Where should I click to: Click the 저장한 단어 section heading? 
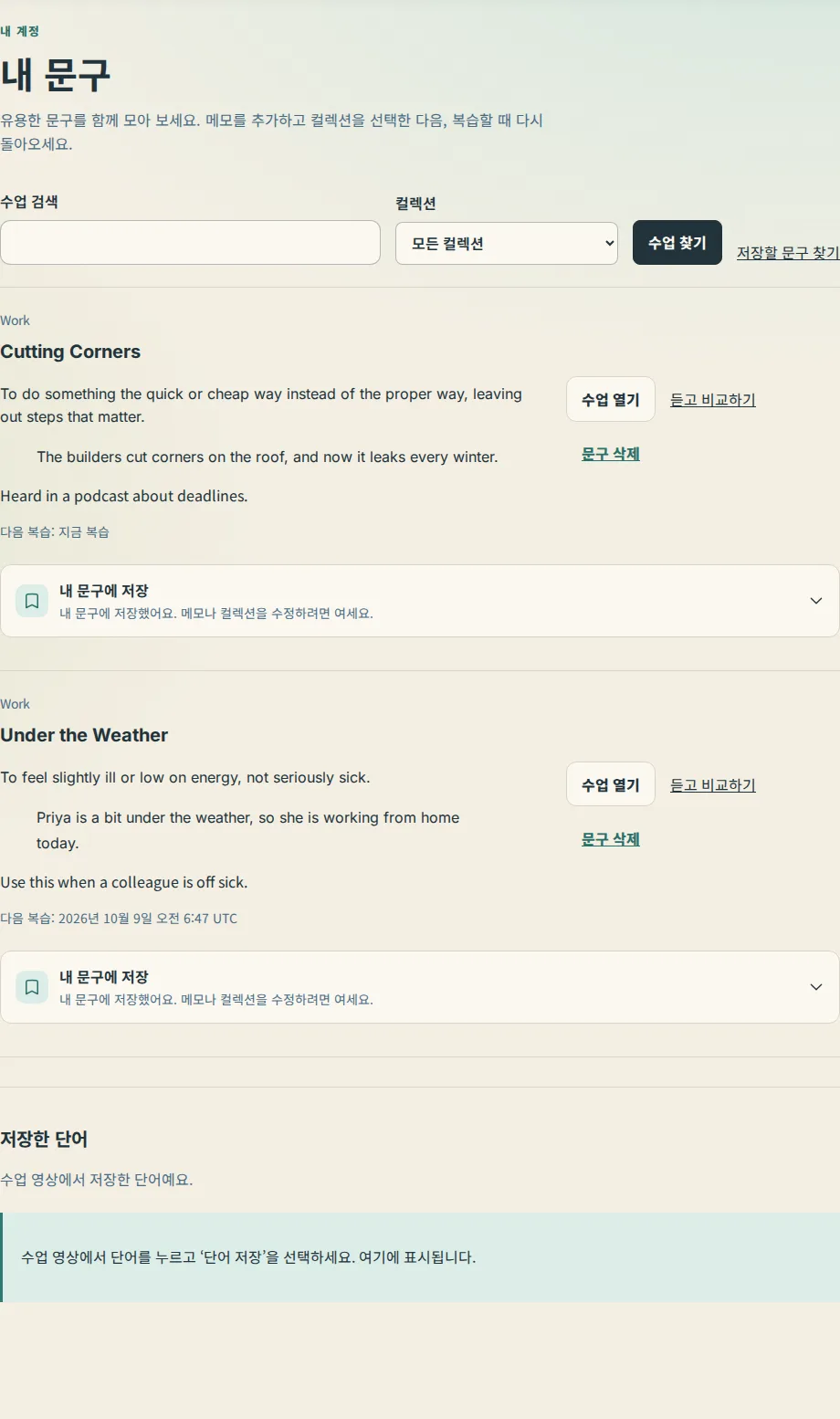click(44, 1139)
